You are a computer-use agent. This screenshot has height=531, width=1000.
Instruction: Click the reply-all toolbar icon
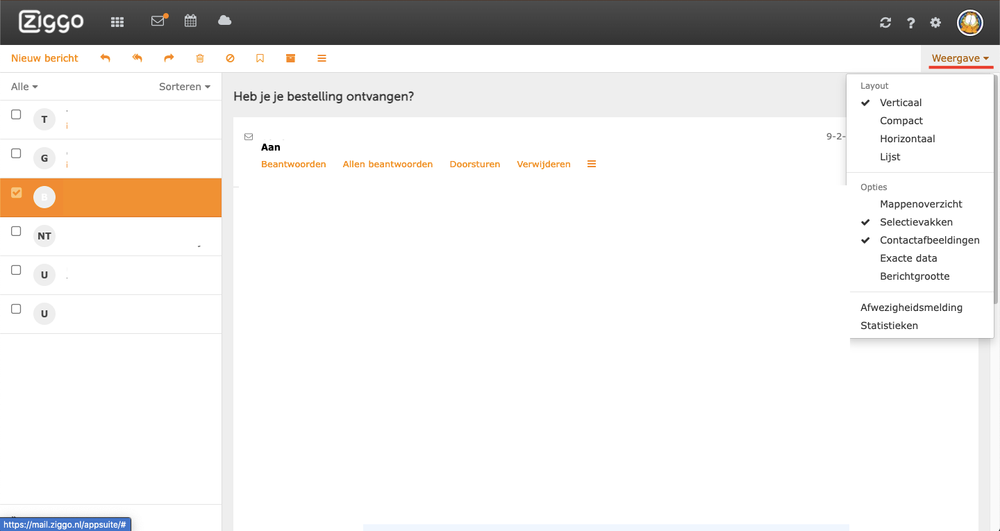[x=137, y=58]
